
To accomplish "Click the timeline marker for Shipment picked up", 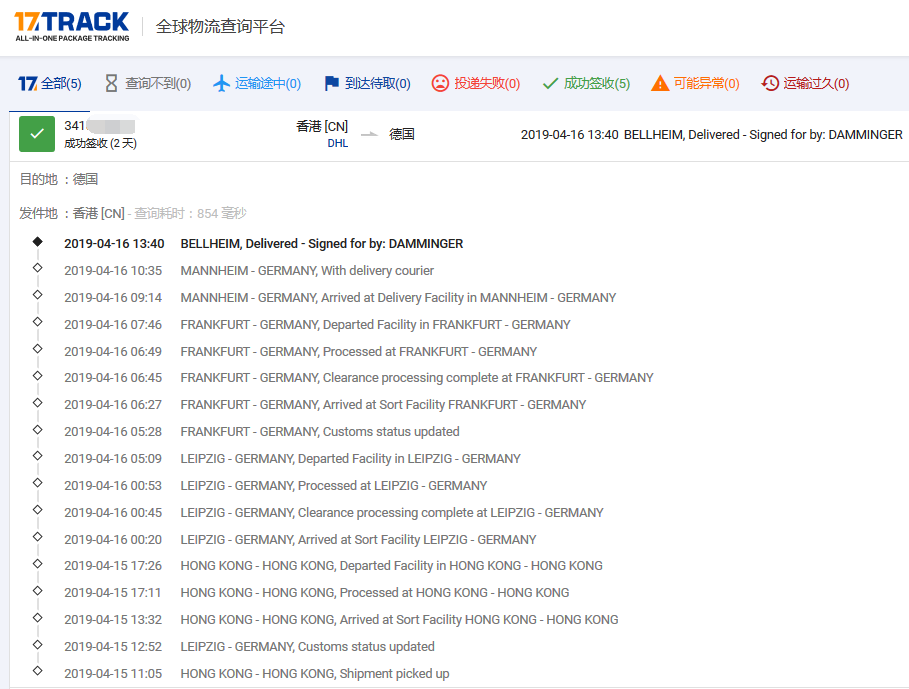I will point(37,672).
